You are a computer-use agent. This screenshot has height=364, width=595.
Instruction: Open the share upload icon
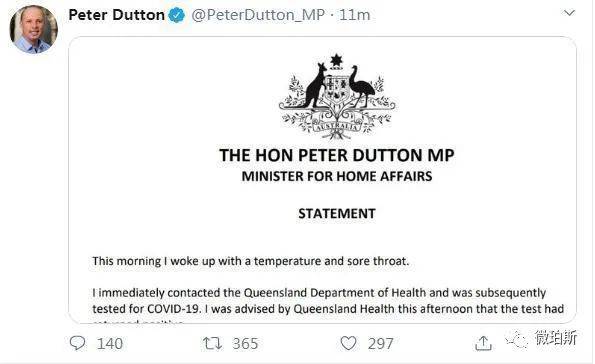pyautogui.click(x=483, y=343)
